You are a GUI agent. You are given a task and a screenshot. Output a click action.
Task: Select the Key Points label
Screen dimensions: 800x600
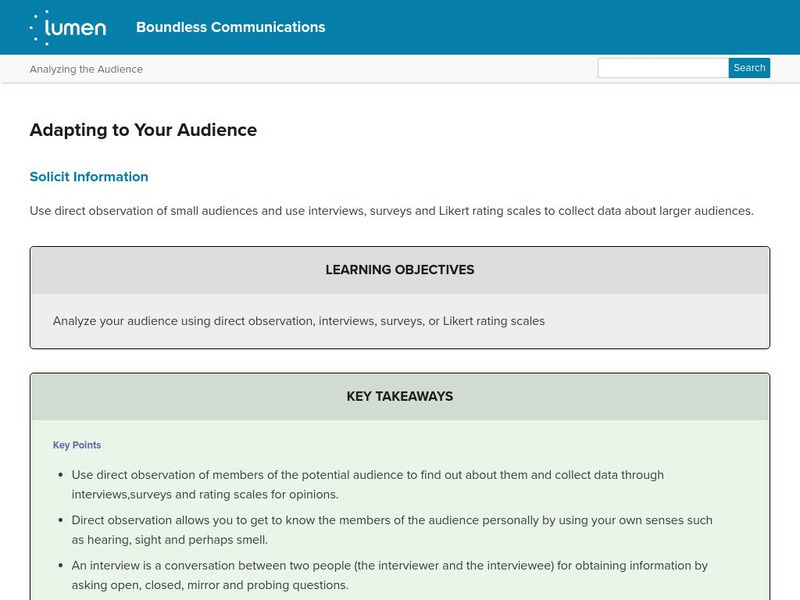(77, 445)
